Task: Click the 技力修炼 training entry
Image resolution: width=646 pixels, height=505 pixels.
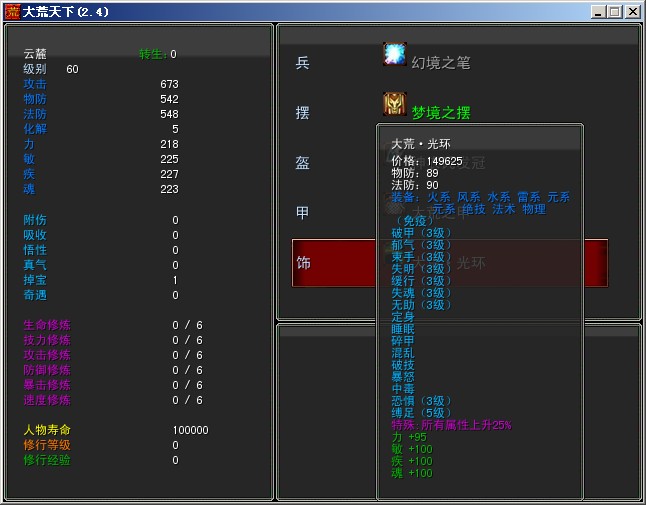Action: point(47,340)
